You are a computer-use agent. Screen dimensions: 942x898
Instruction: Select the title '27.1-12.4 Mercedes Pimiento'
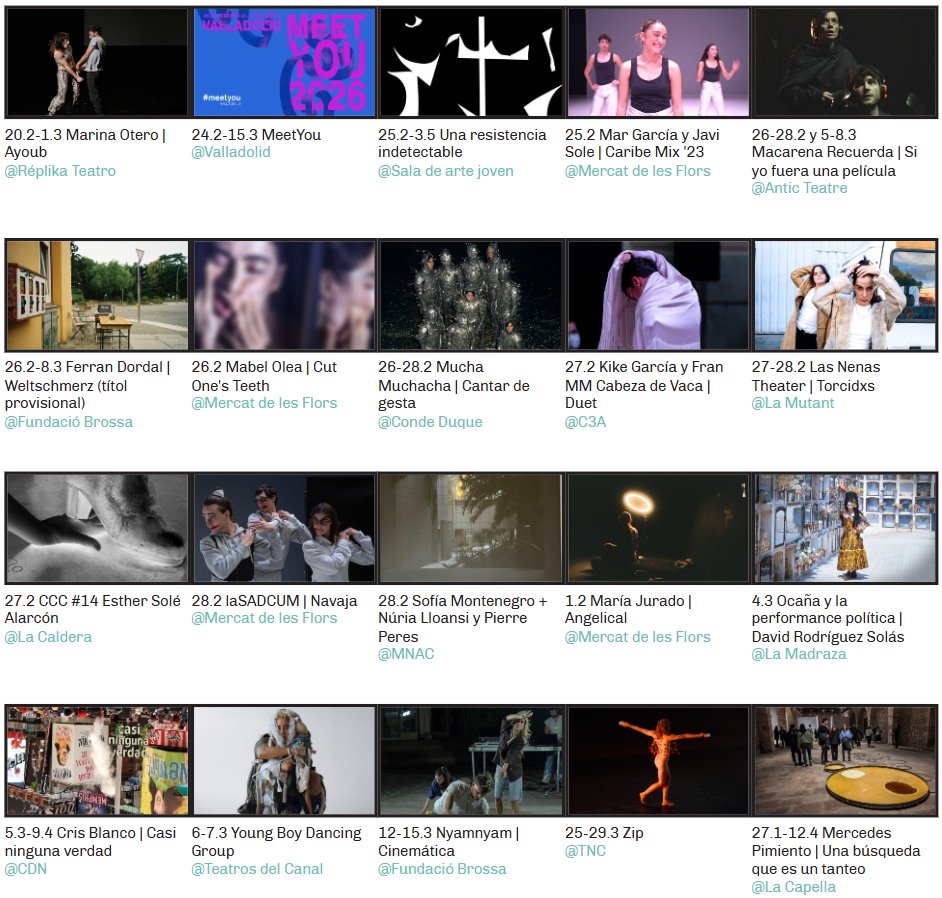click(x=835, y=851)
